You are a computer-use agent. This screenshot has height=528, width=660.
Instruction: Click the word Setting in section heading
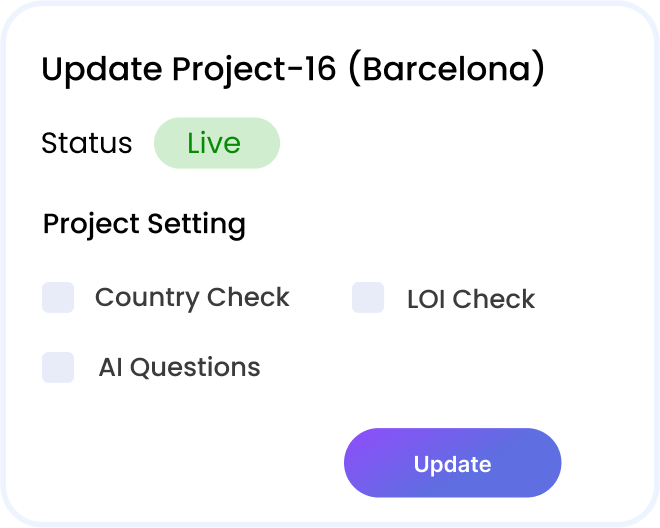click(x=196, y=224)
